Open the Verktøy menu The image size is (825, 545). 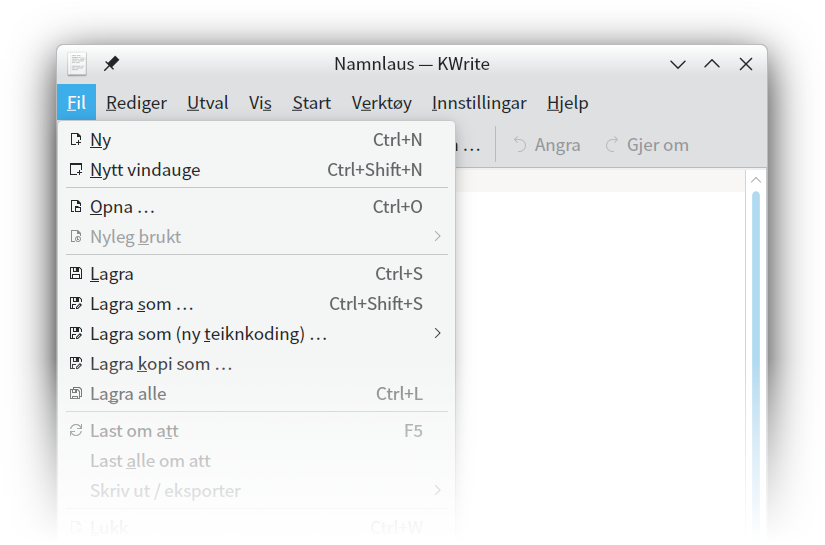point(381,103)
